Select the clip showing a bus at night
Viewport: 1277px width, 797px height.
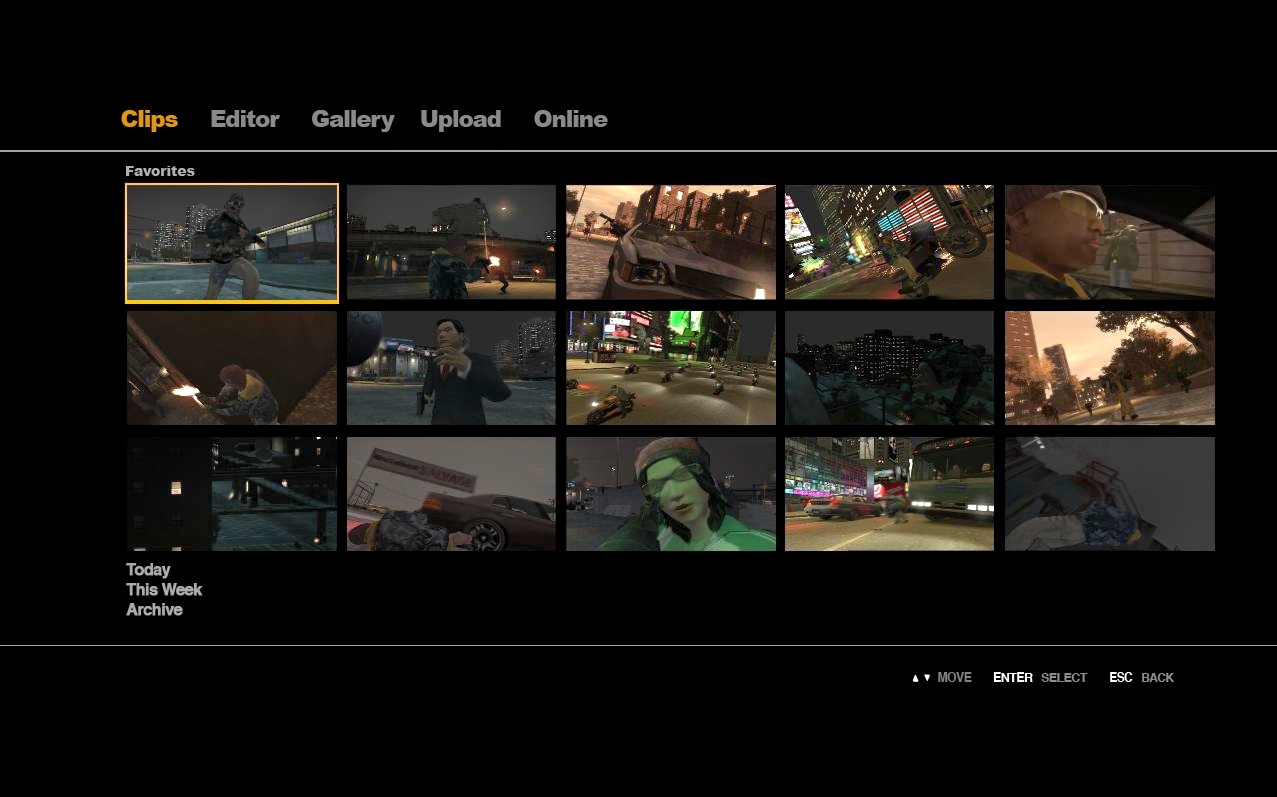889,494
